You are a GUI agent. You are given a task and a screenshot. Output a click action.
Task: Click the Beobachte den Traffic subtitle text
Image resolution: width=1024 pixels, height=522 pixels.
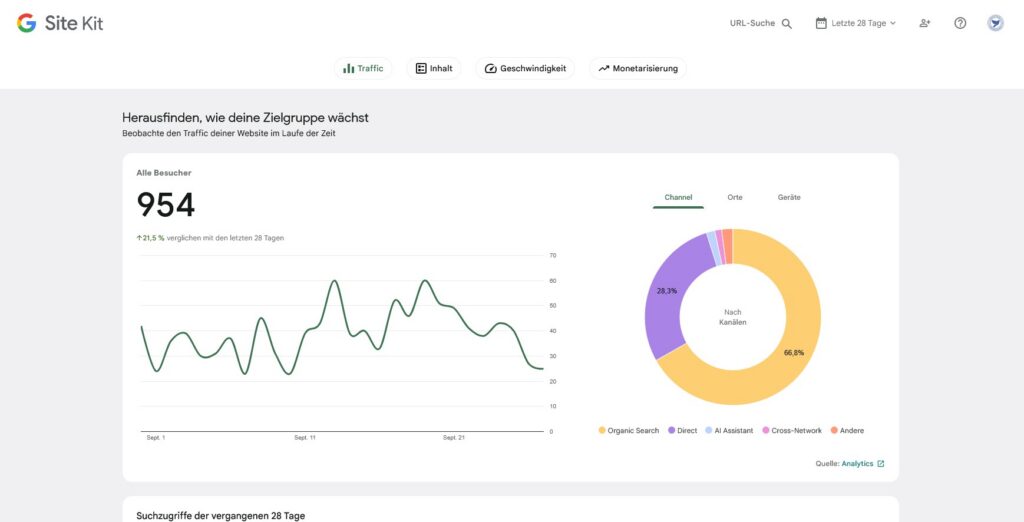click(229, 133)
